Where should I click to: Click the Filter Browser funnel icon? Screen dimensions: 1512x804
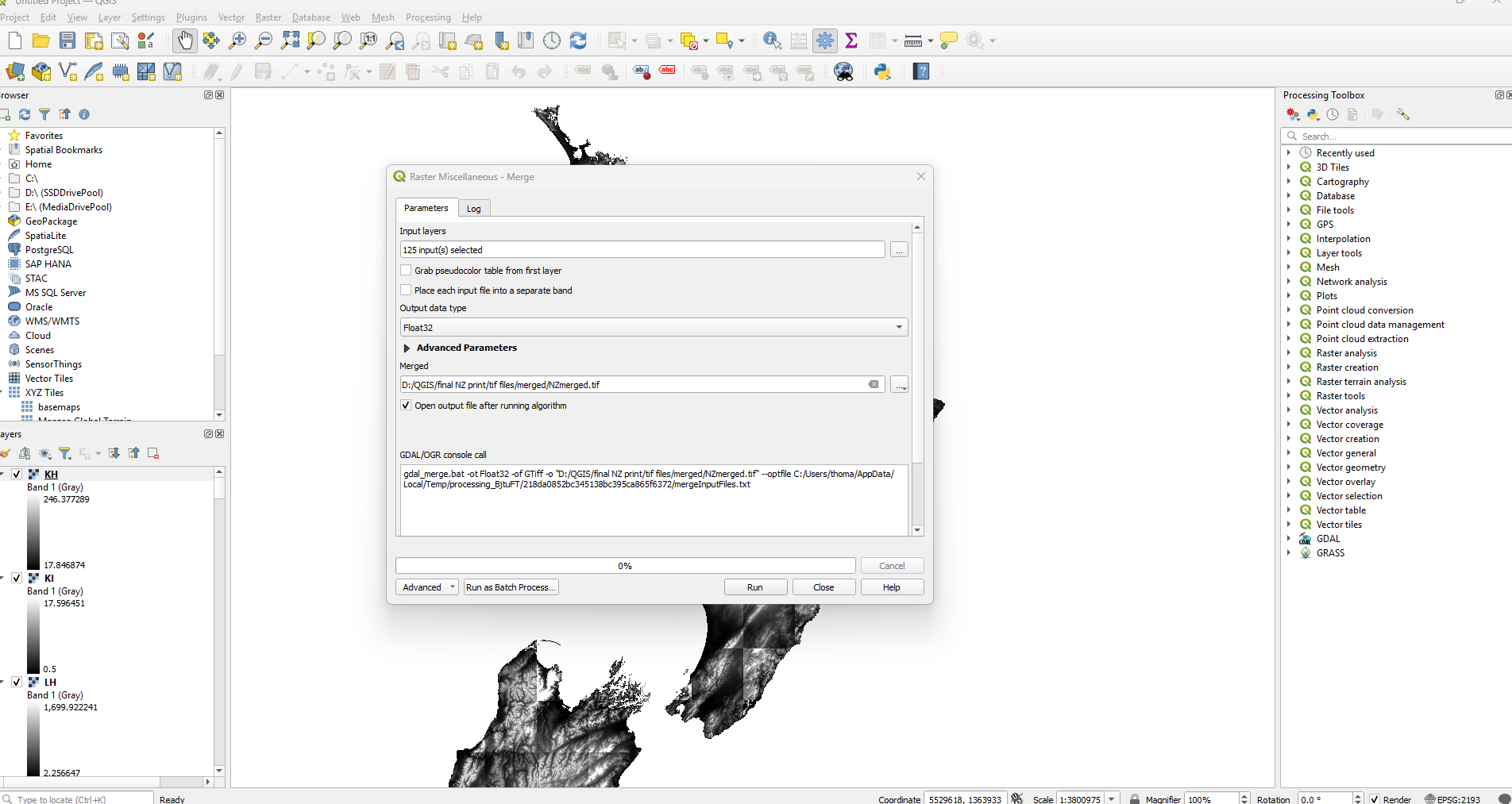coord(44,114)
